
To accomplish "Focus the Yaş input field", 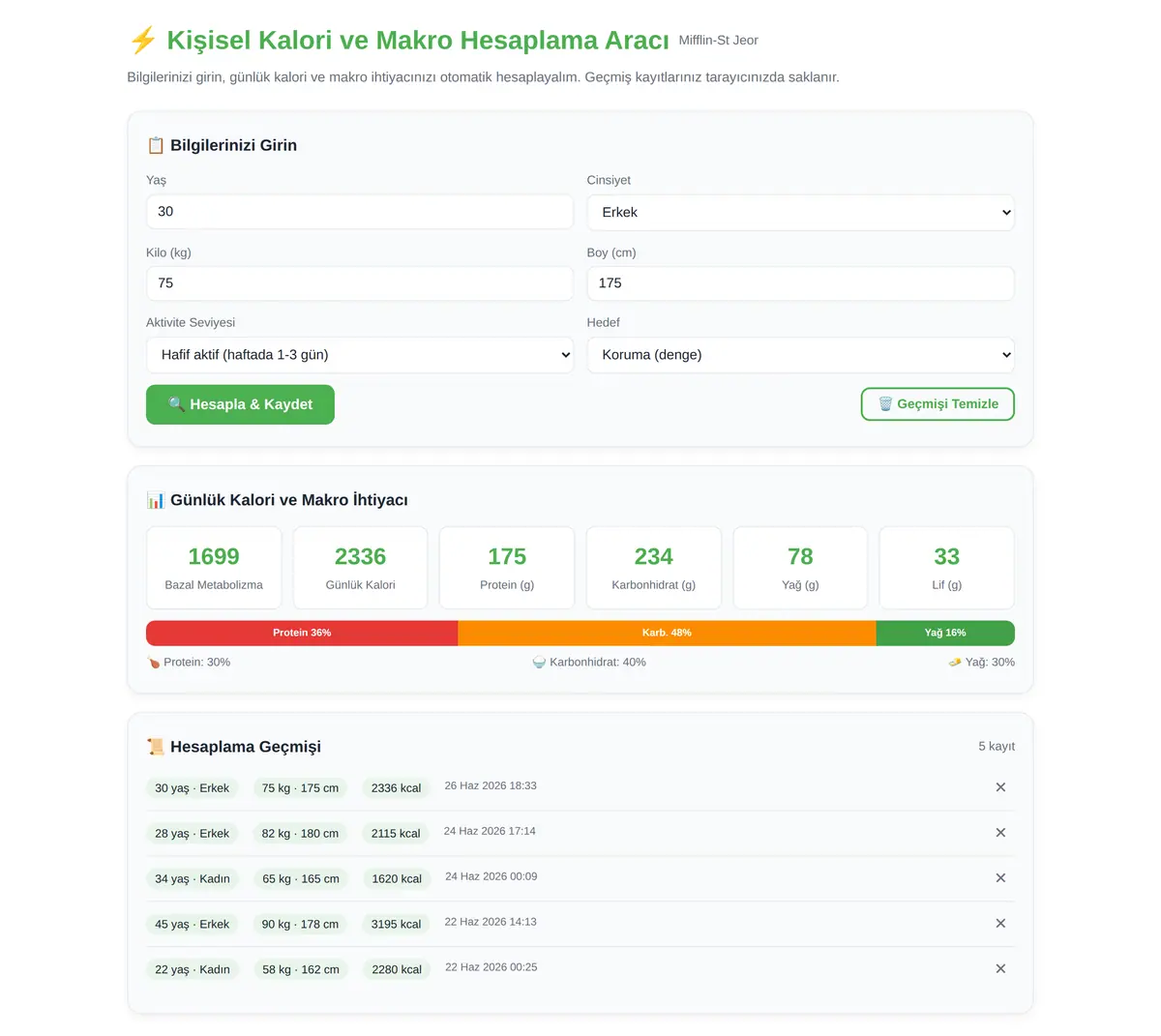I will (360, 212).
